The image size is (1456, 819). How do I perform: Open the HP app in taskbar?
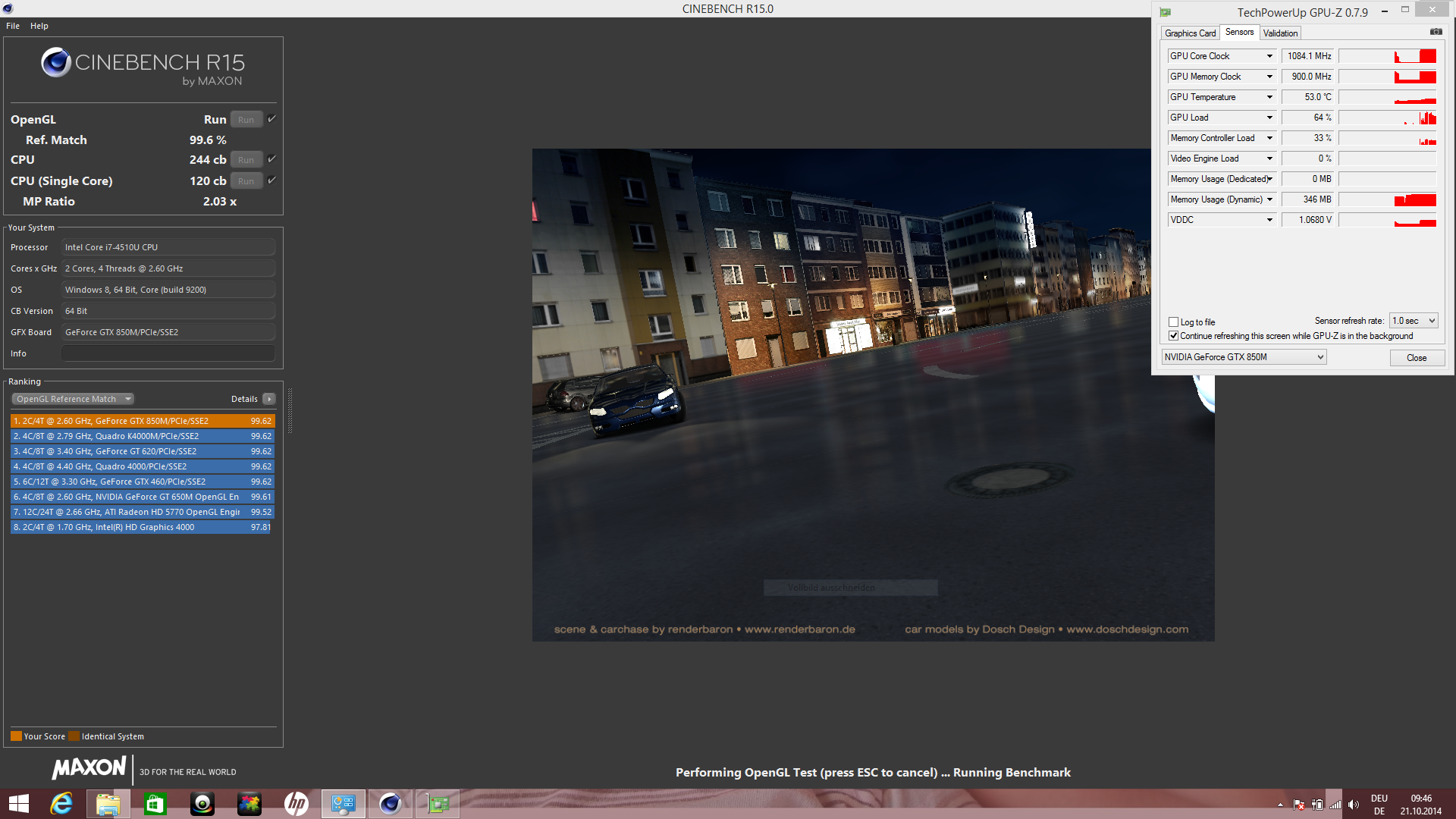(x=296, y=803)
